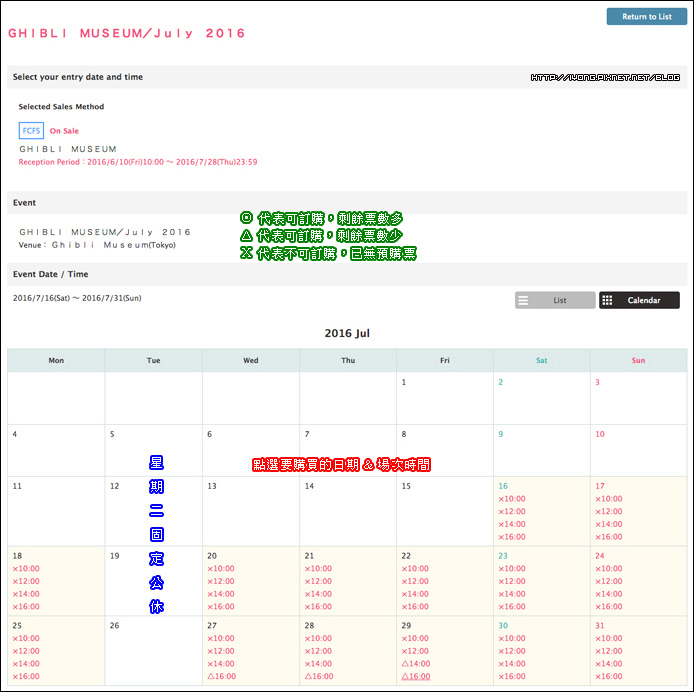Click sold-out 16:00 slot on July 31
This screenshot has width=694, height=692.
(609, 676)
